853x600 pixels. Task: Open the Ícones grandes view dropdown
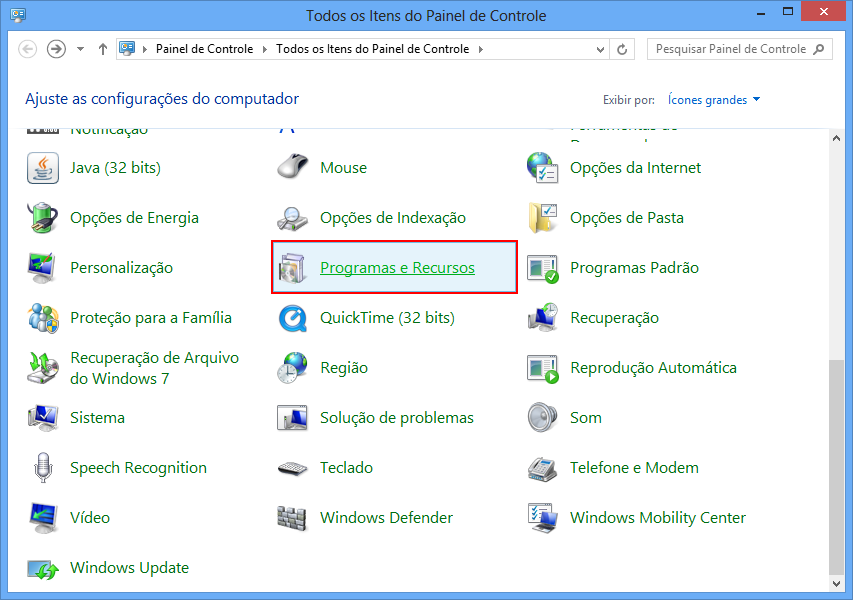tap(714, 100)
